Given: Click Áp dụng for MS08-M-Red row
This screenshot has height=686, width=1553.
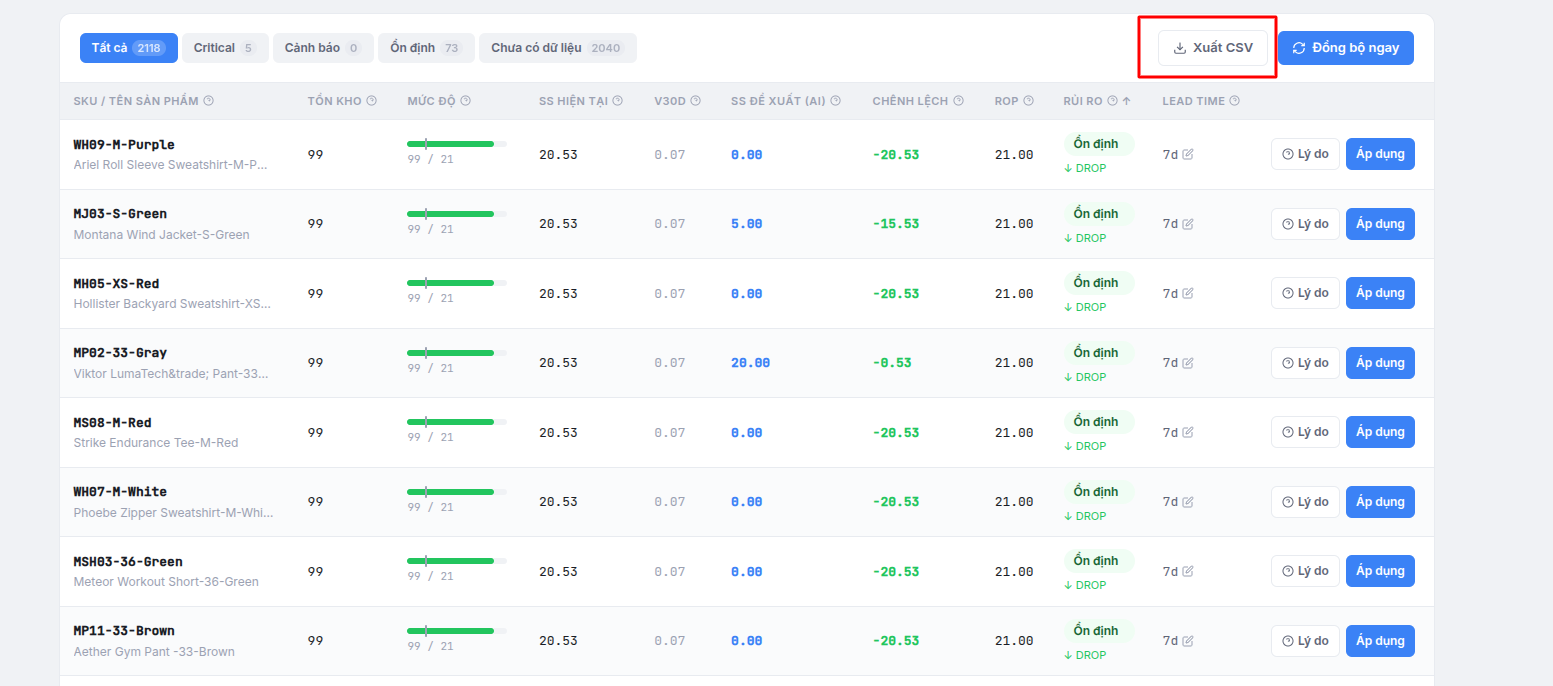Looking at the screenshot, I should (1380, 432).
